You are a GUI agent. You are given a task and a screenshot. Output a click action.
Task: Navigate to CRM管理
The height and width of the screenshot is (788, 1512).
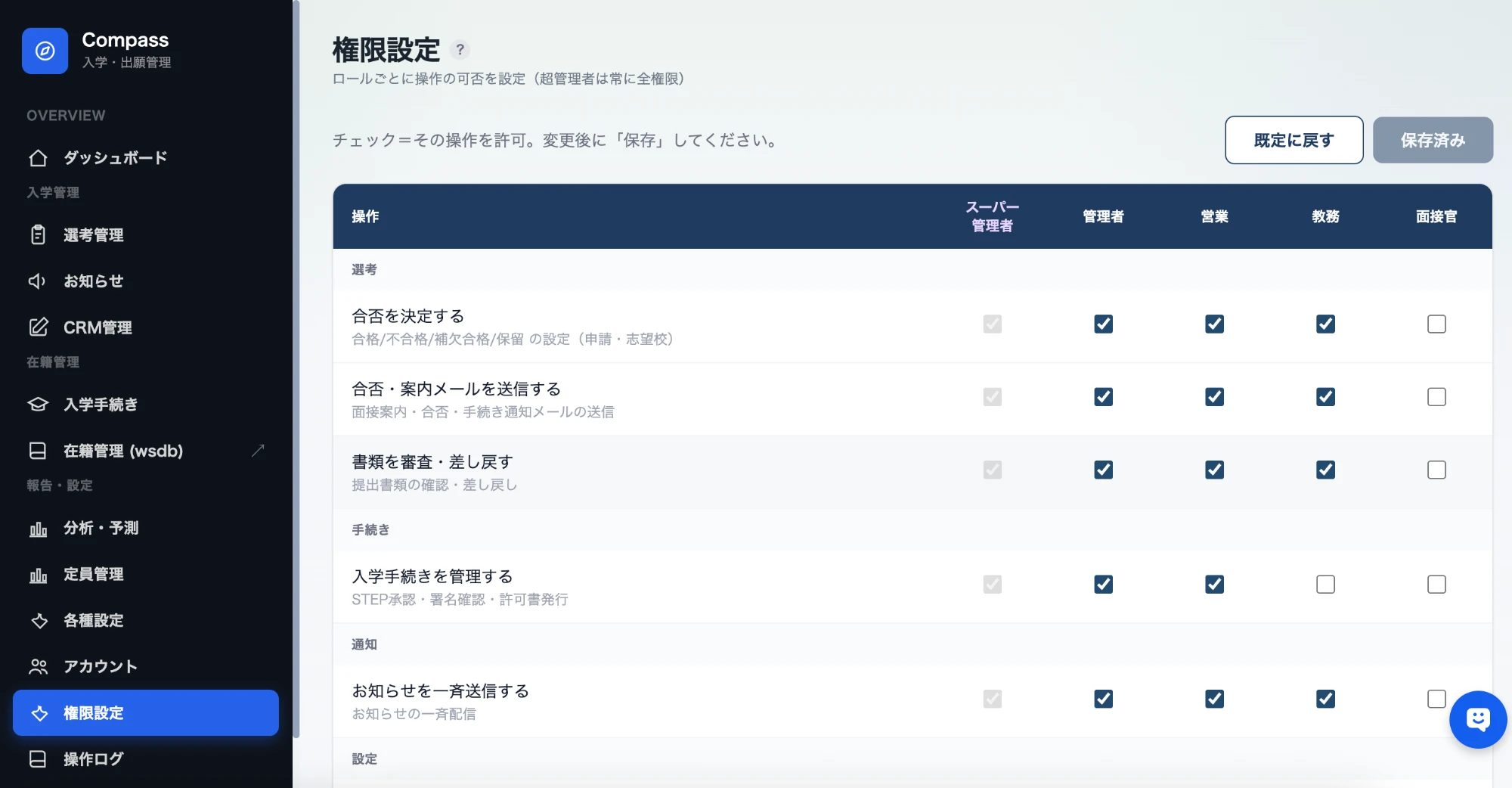coord(146,327)
